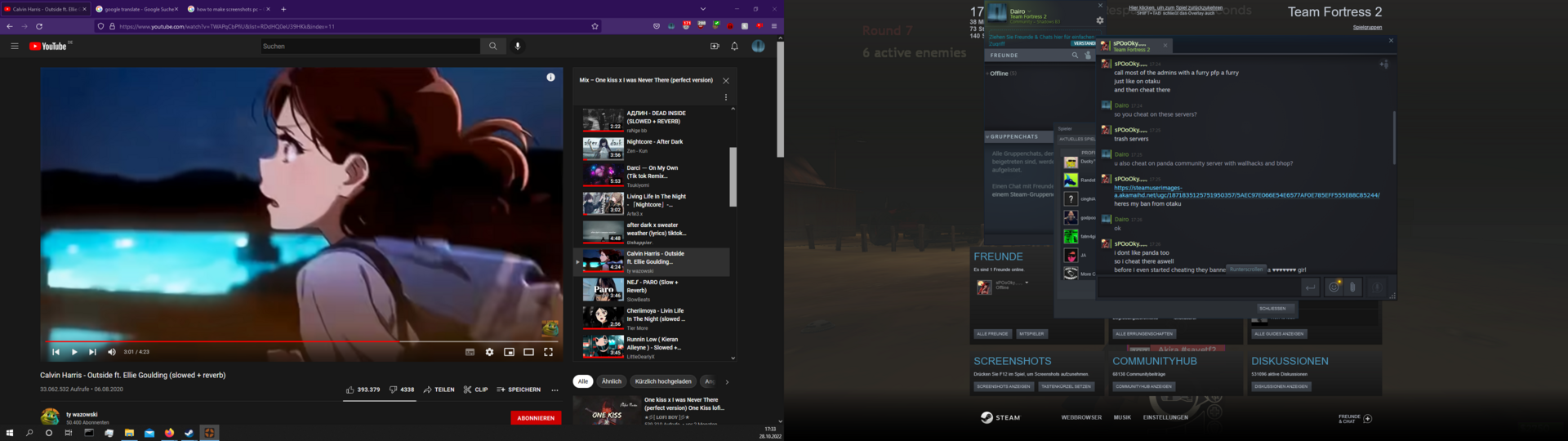Click the YouTube search field
1568x441 pixels.
point(370,47)
